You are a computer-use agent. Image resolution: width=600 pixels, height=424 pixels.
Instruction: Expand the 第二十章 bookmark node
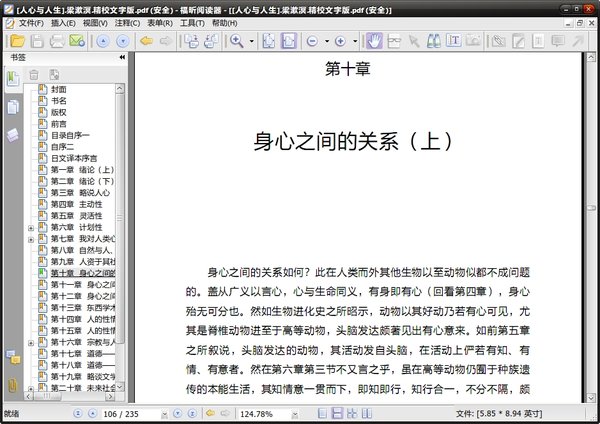click(x=31, y=389)
